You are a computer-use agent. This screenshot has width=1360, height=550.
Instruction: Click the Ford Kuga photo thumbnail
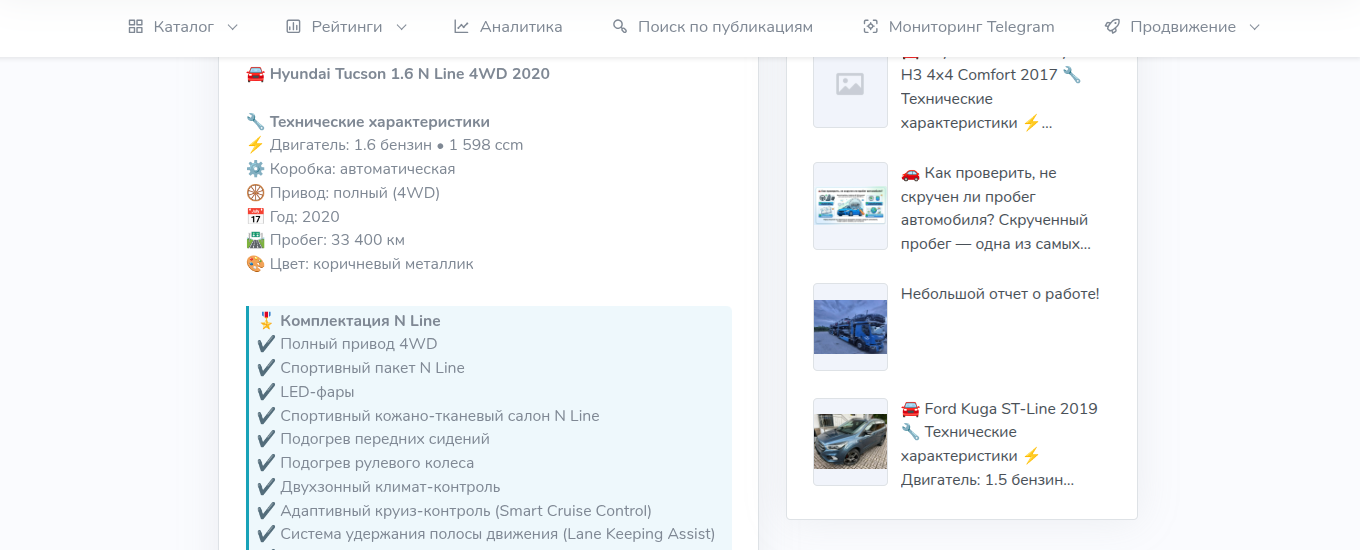[850, 442]
